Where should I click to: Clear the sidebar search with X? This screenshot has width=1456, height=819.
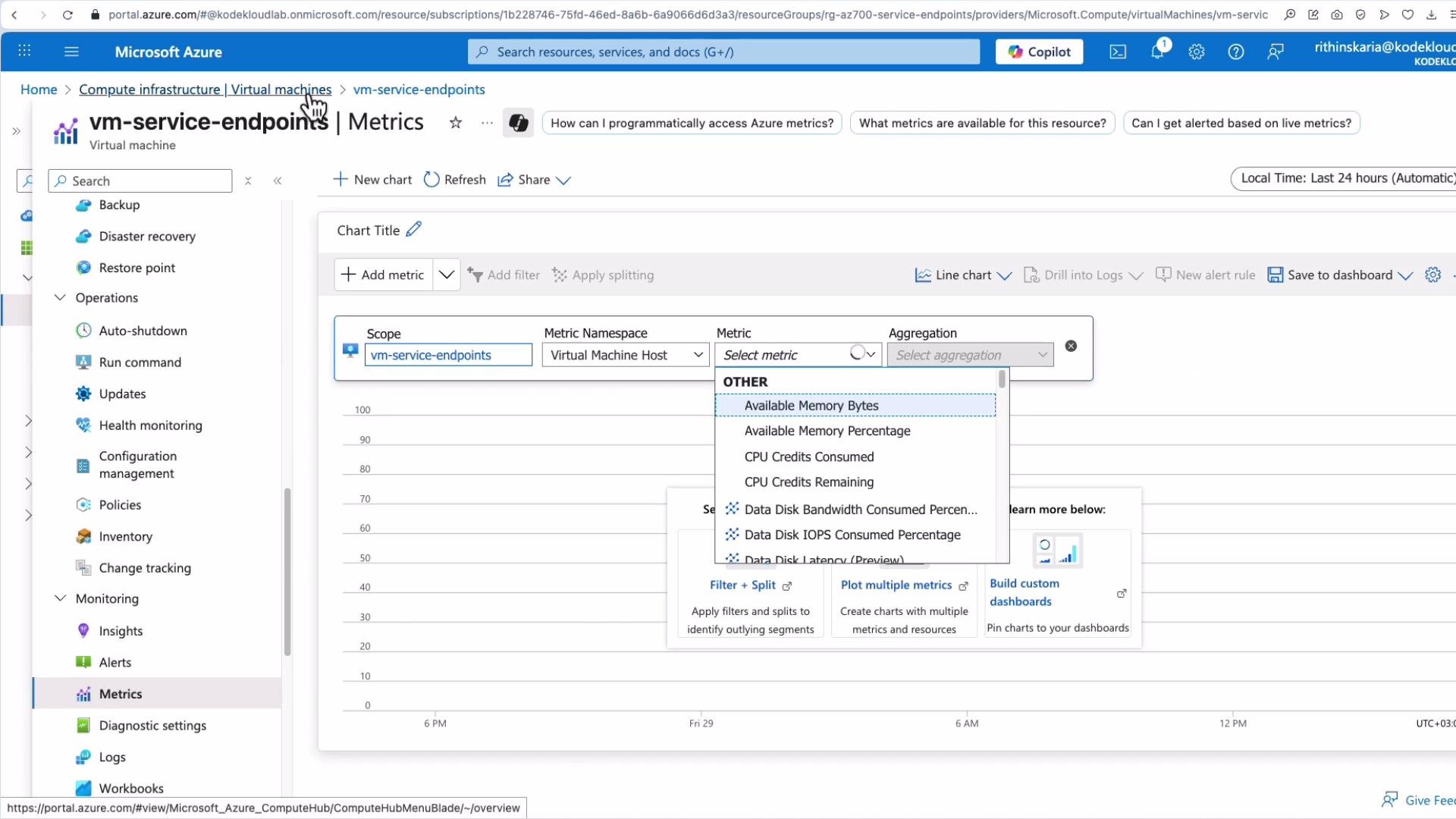point(248,180)
